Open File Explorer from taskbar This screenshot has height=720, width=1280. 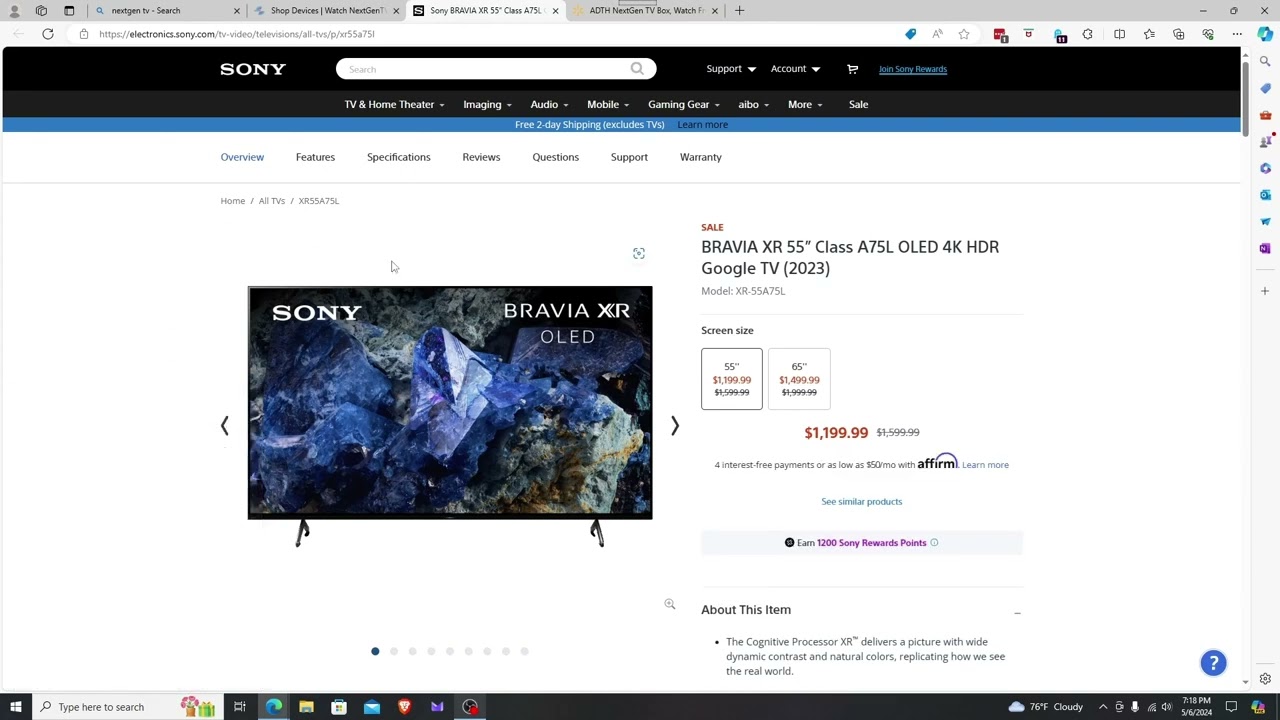pyautogui.click(x=306, y=707)
